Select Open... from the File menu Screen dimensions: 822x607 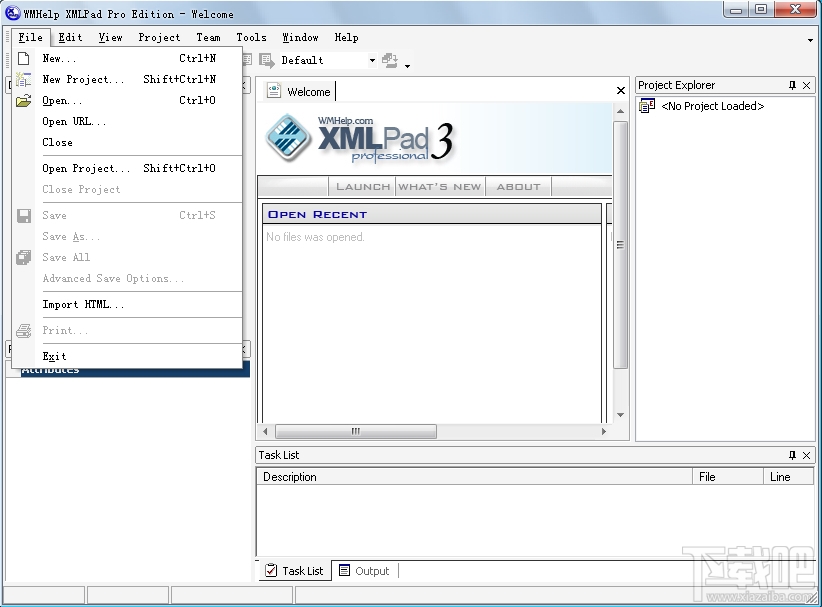pyautogui.click(x=129, y=100)
